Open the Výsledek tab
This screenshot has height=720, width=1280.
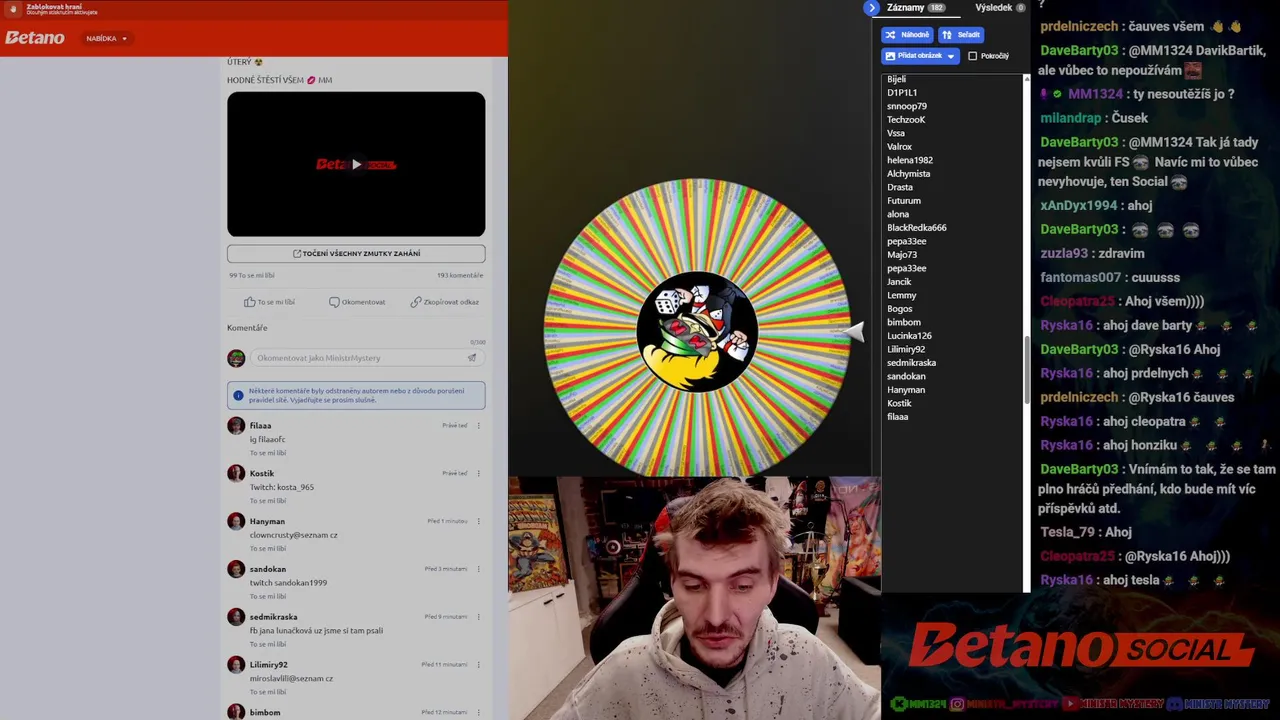(1000, 8)
